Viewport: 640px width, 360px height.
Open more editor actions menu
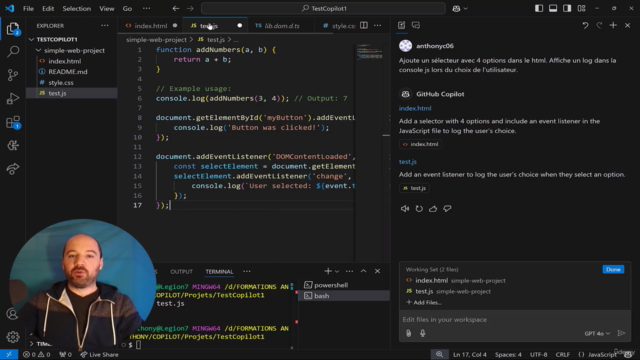(378, 25)
